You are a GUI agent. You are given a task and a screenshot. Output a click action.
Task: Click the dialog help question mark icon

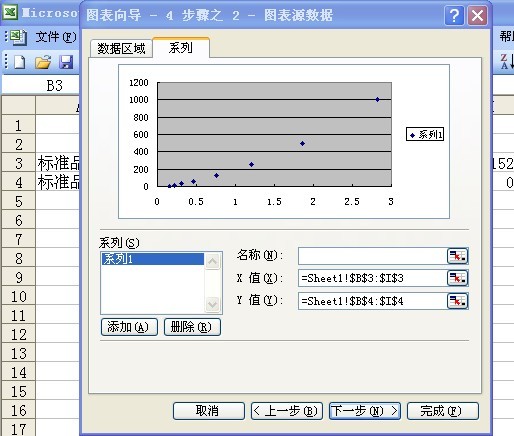454,15
